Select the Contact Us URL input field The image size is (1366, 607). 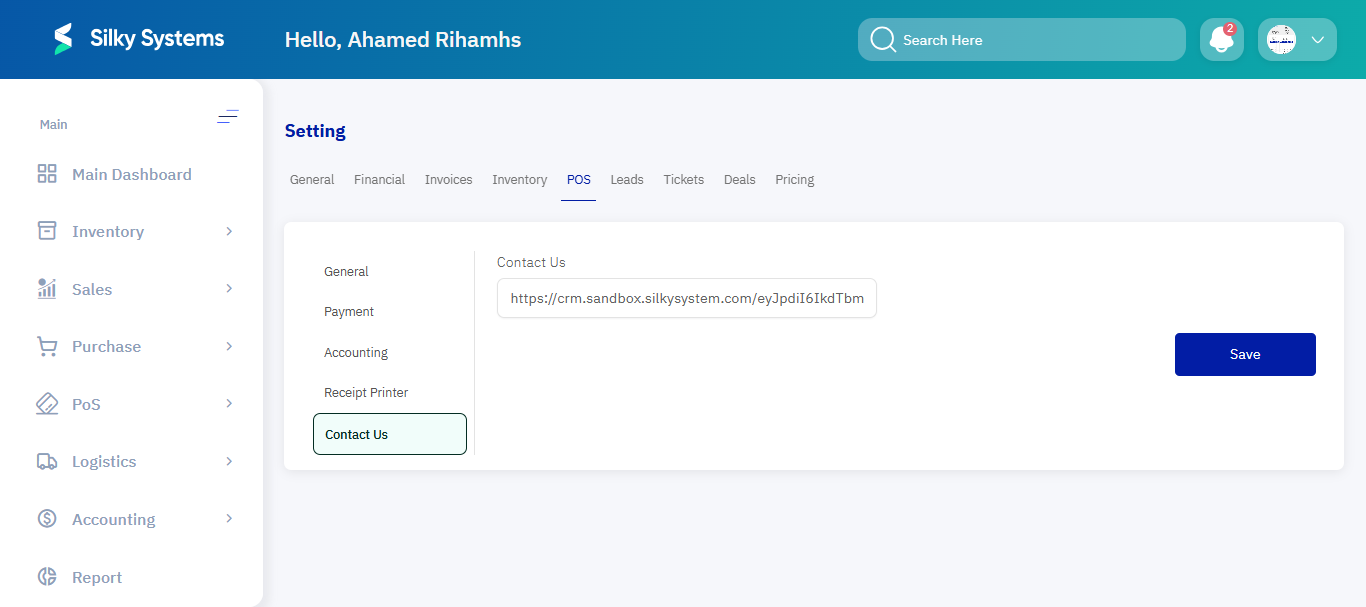pos(687,298)
